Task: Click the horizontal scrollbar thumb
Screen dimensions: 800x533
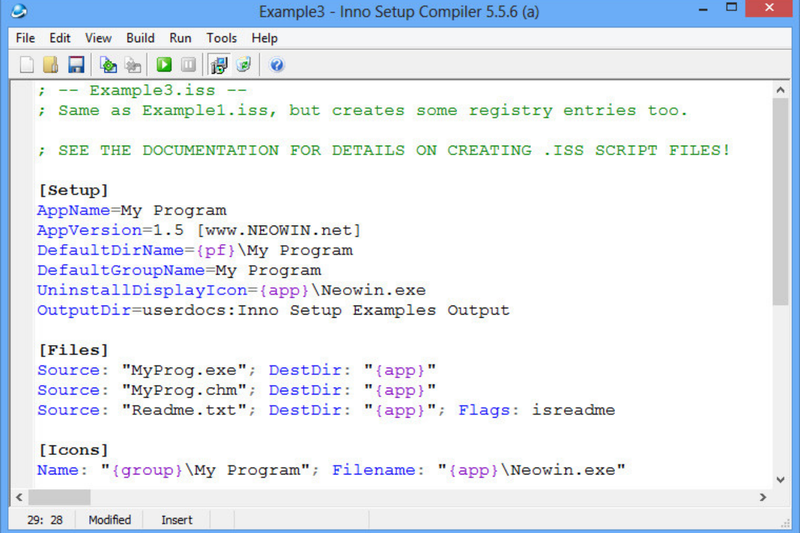Action: click(x=59, y=497)
